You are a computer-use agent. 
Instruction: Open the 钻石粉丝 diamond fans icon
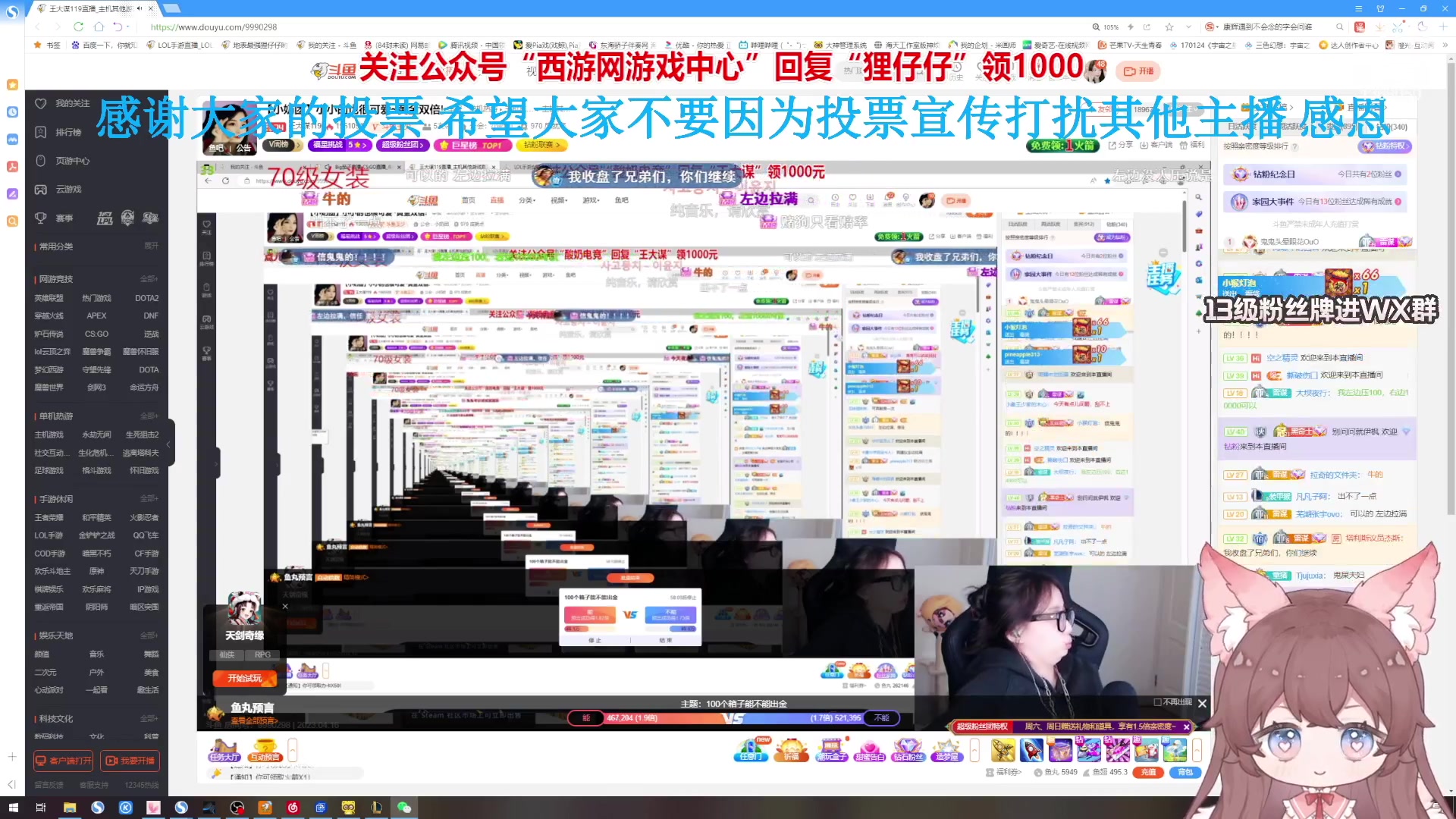coord(908,750)
